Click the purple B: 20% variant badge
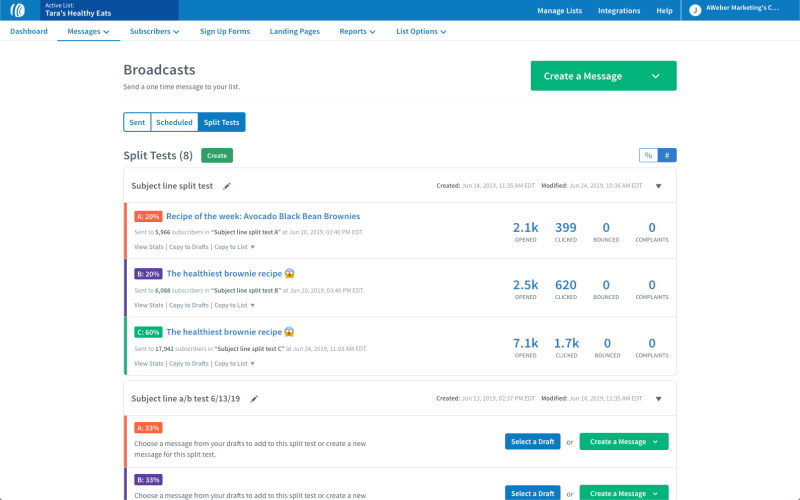800x500 pixels. pos(148,274)
